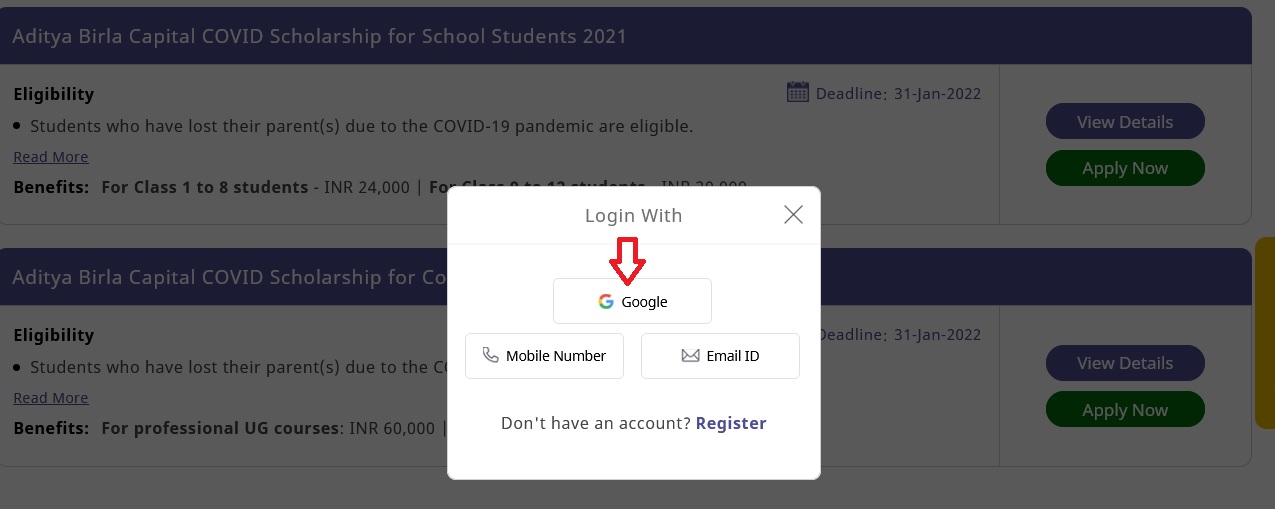This screenshot has height=509, width=1275.
Task: Open Read More under first Eligibility
Action: tap(51, 157)
